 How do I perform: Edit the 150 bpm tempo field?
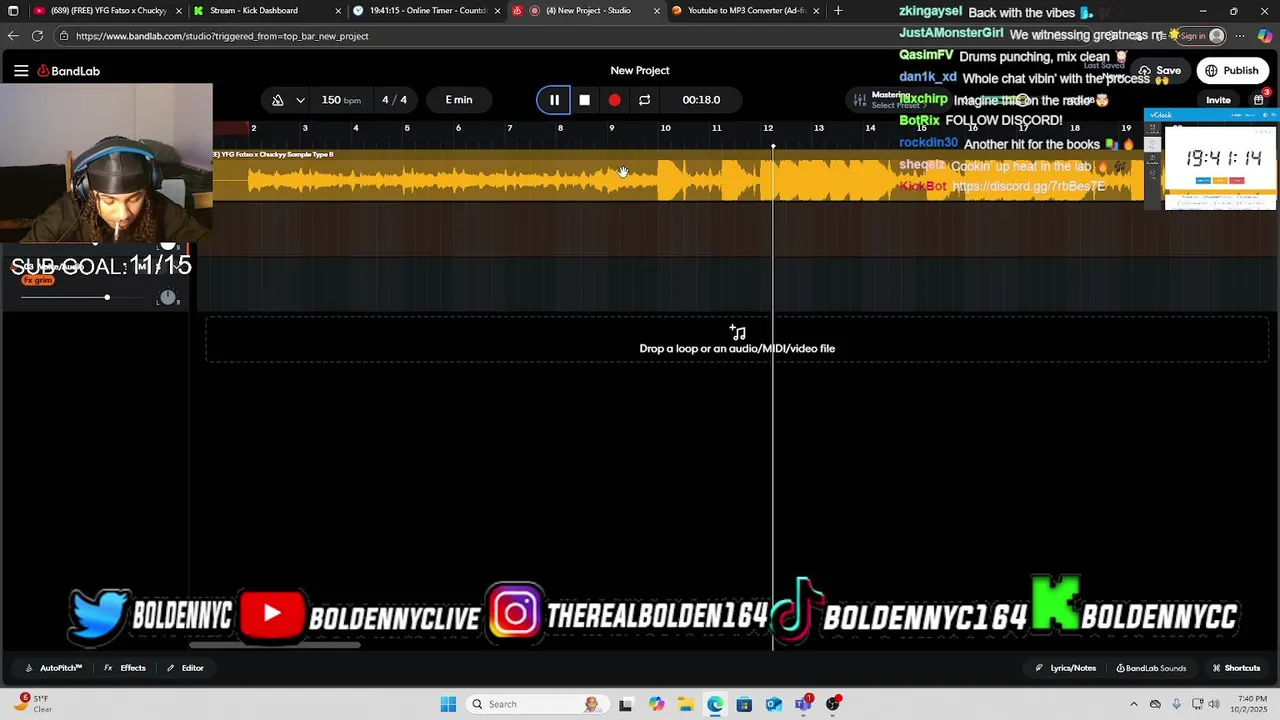coord(341,100)
